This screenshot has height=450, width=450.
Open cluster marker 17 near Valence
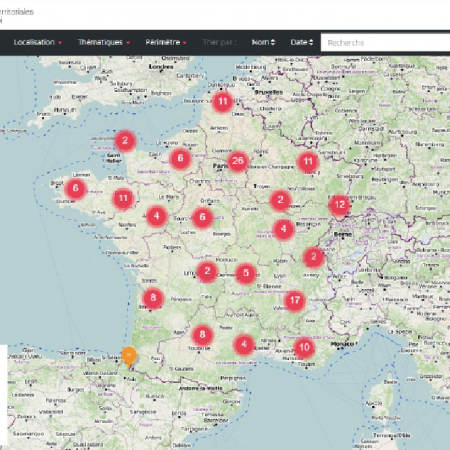[295, 301]
